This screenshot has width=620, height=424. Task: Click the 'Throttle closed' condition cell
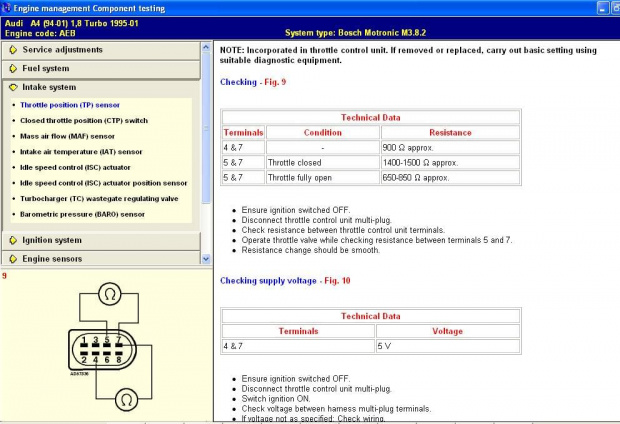323,163
